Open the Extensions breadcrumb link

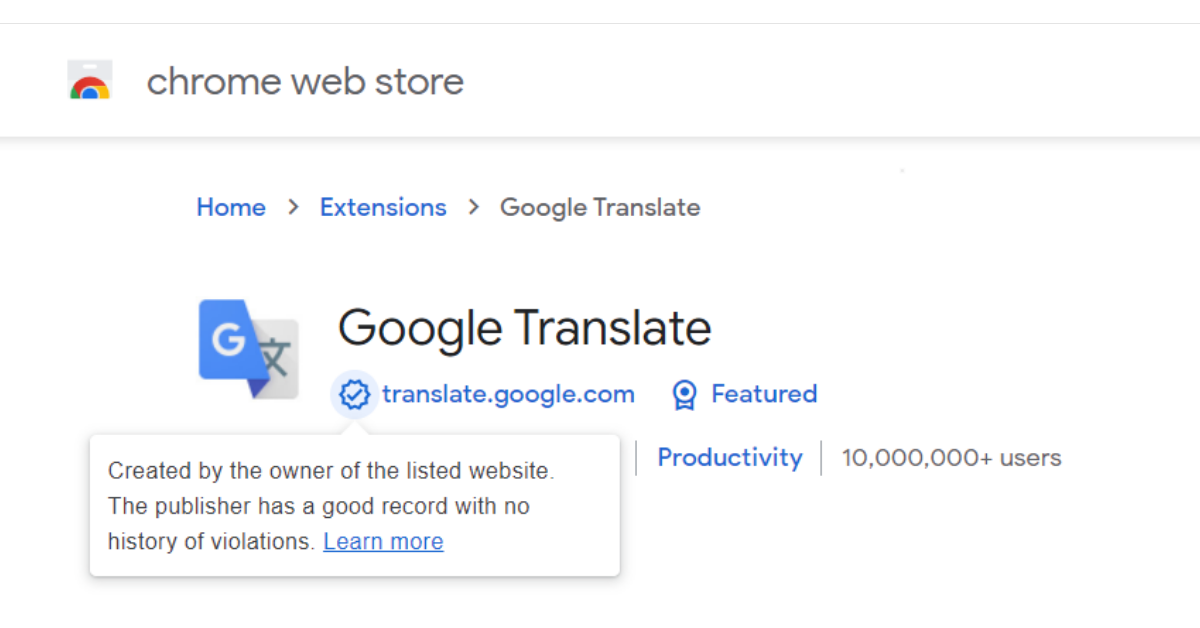coord(383,207)
